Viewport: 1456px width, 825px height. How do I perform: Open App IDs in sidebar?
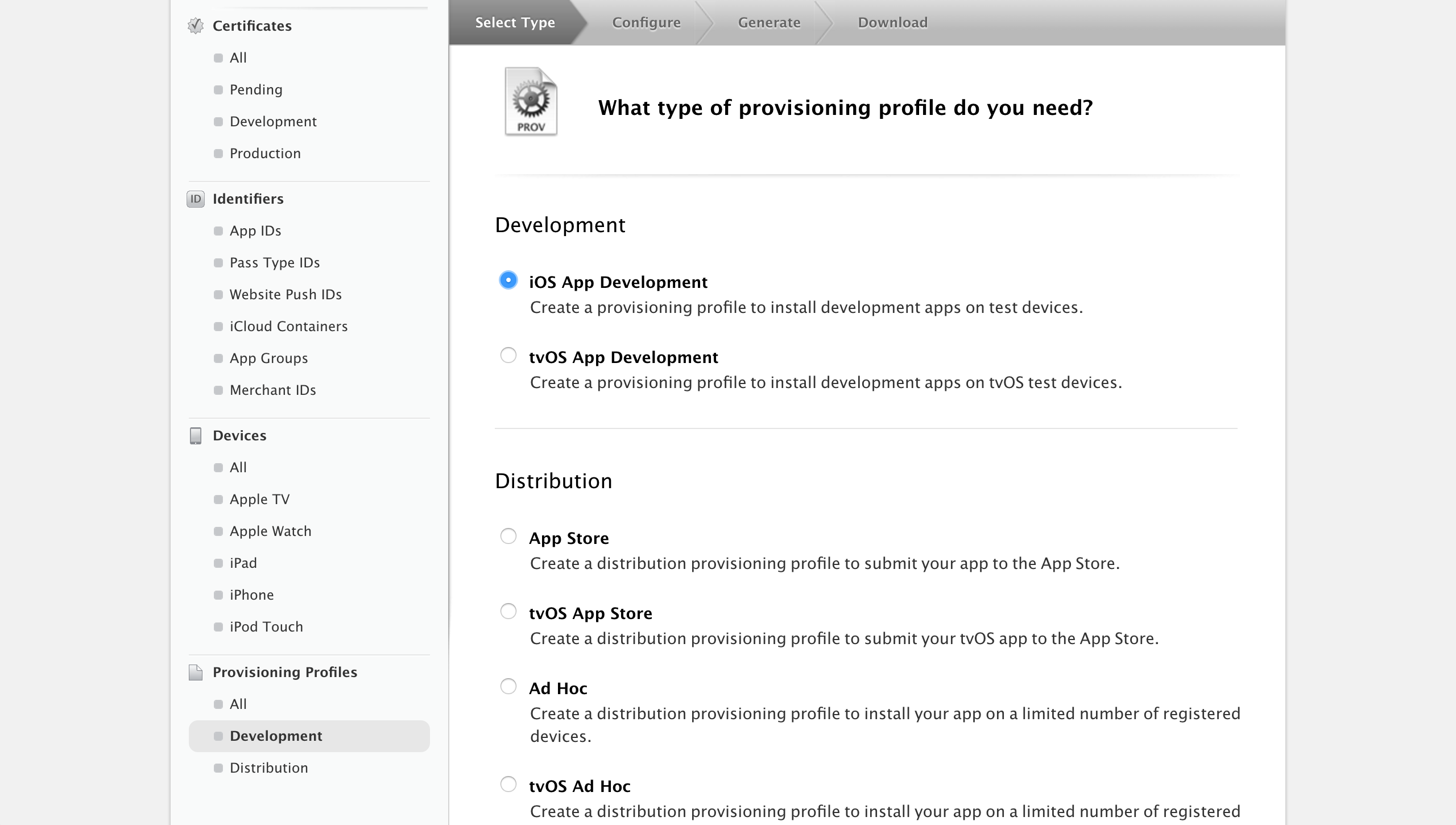[x=255, y=230]
